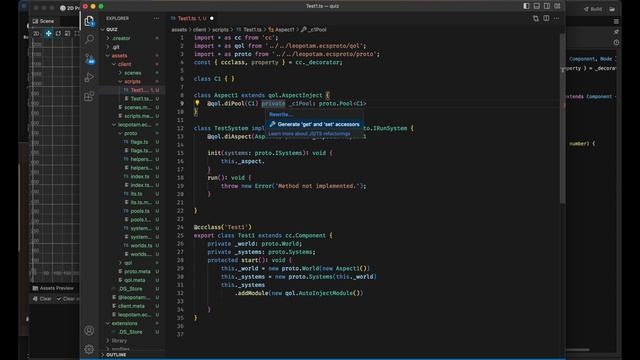The image size is (640, 360).
Task: Click the Rewrite header in refactor menu
Action: [x=281, y=114]
